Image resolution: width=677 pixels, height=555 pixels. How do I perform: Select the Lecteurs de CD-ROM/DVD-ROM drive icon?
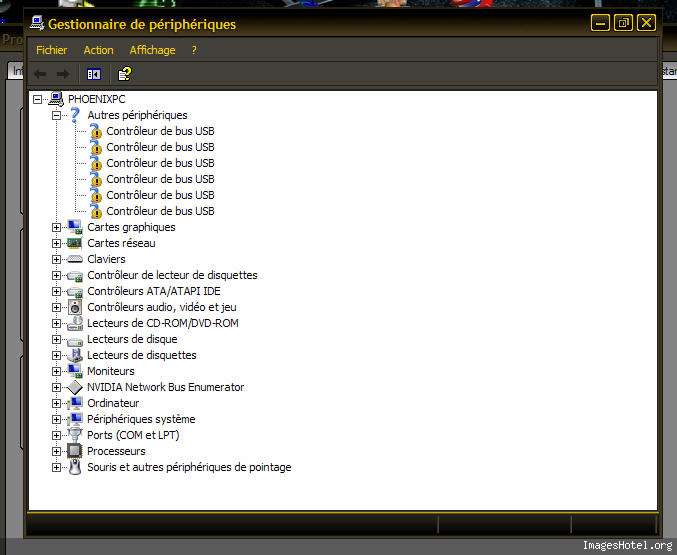click(75, 323)
